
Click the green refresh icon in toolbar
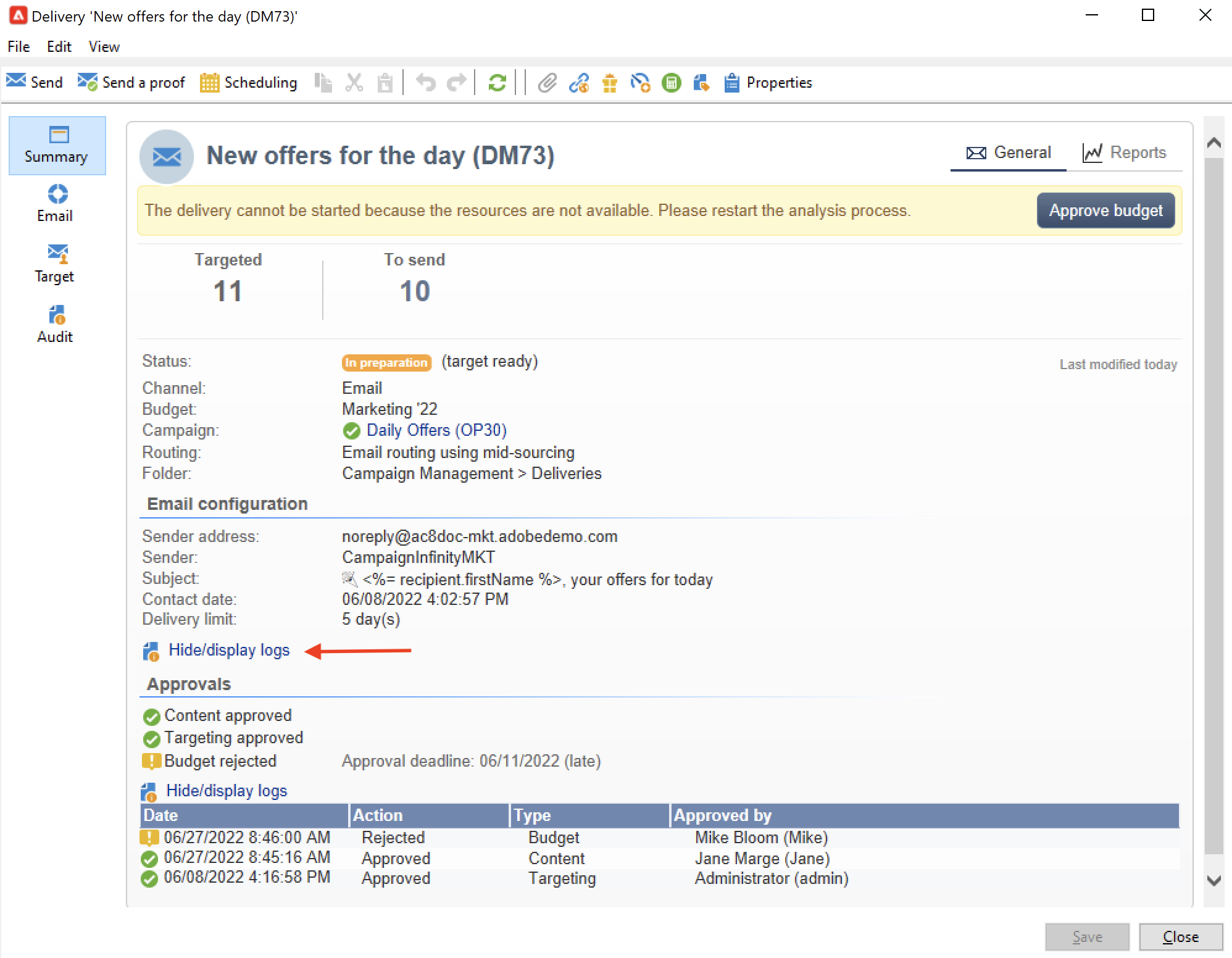pos(497,83)
